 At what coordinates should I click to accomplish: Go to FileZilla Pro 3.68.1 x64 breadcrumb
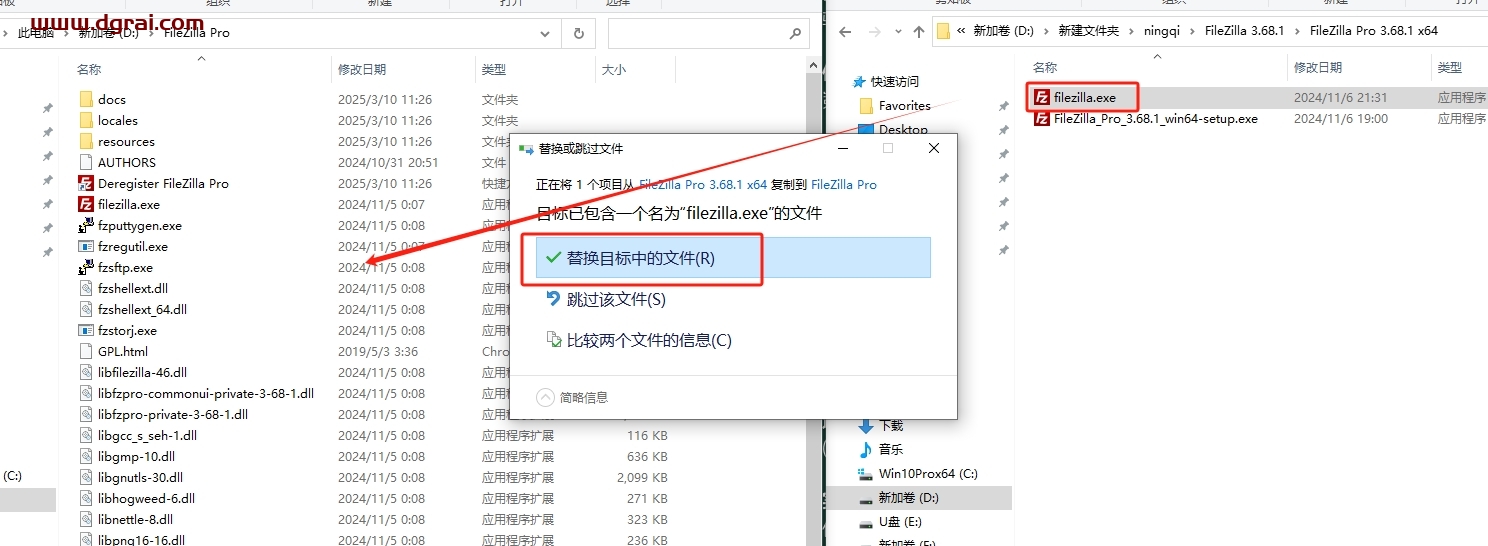(1374, 31)
